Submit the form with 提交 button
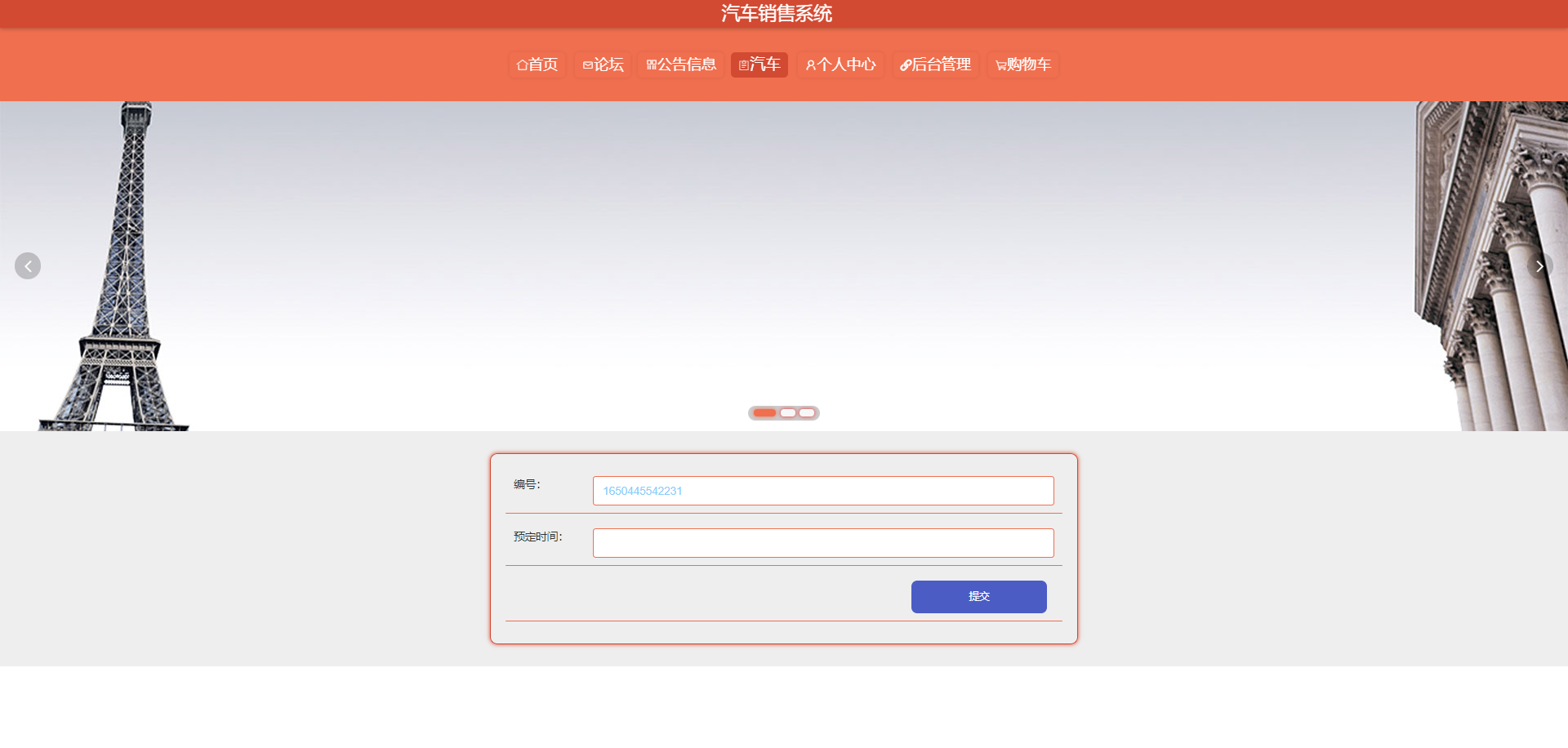This screenshot has width=1568, height=748. click(979, 596)
